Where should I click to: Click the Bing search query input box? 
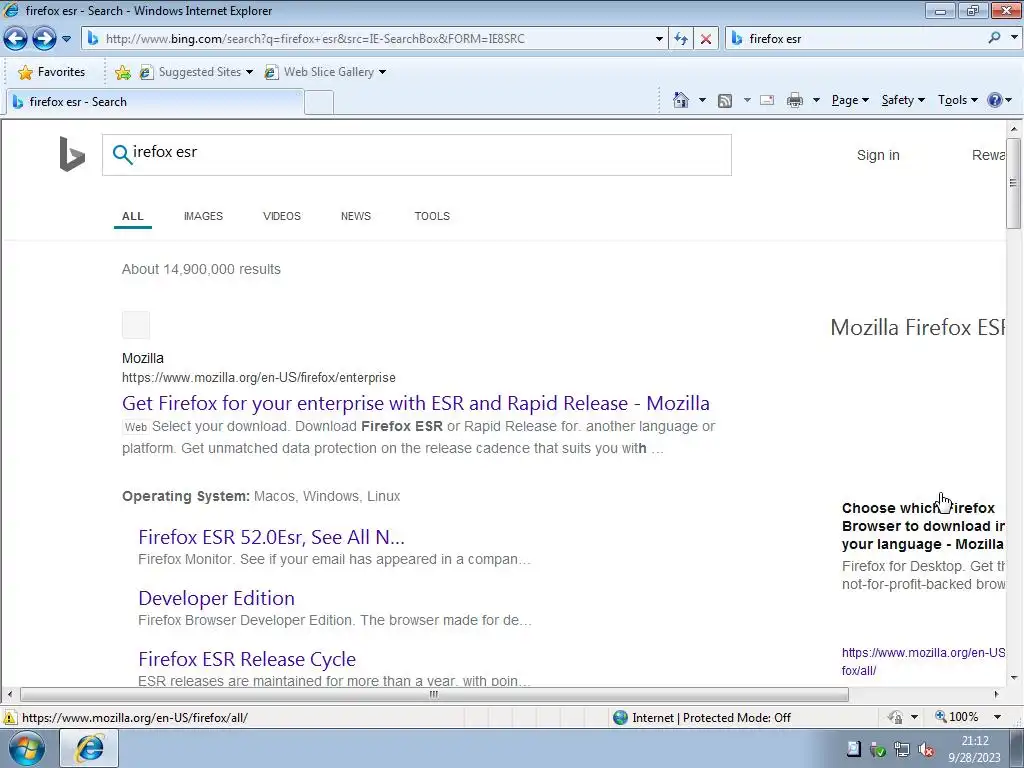pos(417,155)
